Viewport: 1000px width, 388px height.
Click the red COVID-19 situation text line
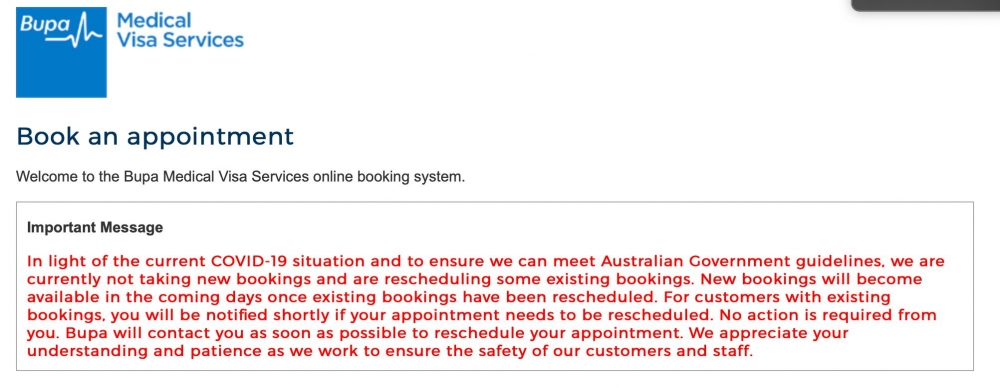486,261
